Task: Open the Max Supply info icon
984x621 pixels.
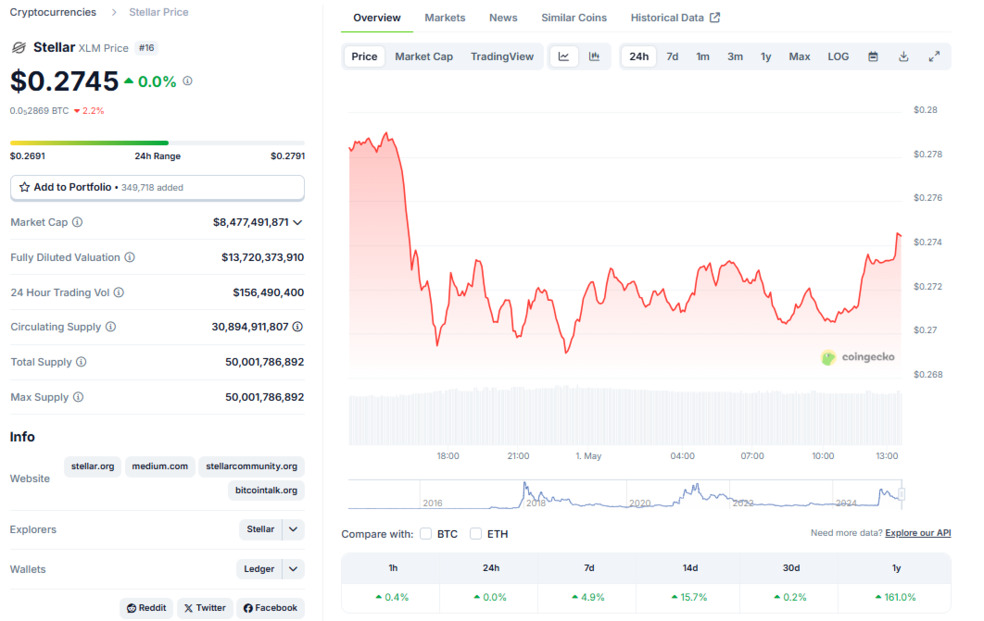Action: (78, 397)
